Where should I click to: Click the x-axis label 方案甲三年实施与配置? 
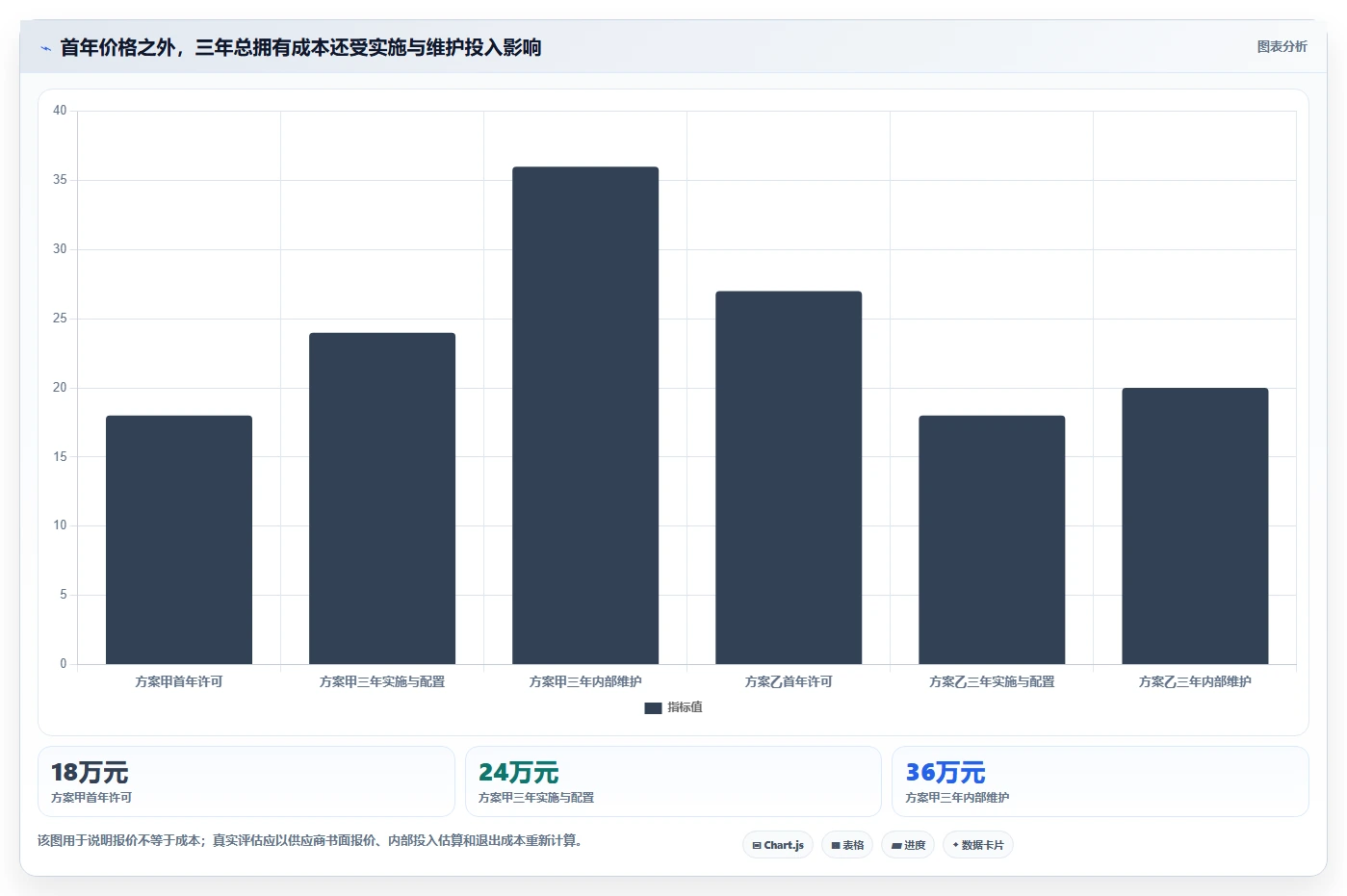click(x=382, y=681)
